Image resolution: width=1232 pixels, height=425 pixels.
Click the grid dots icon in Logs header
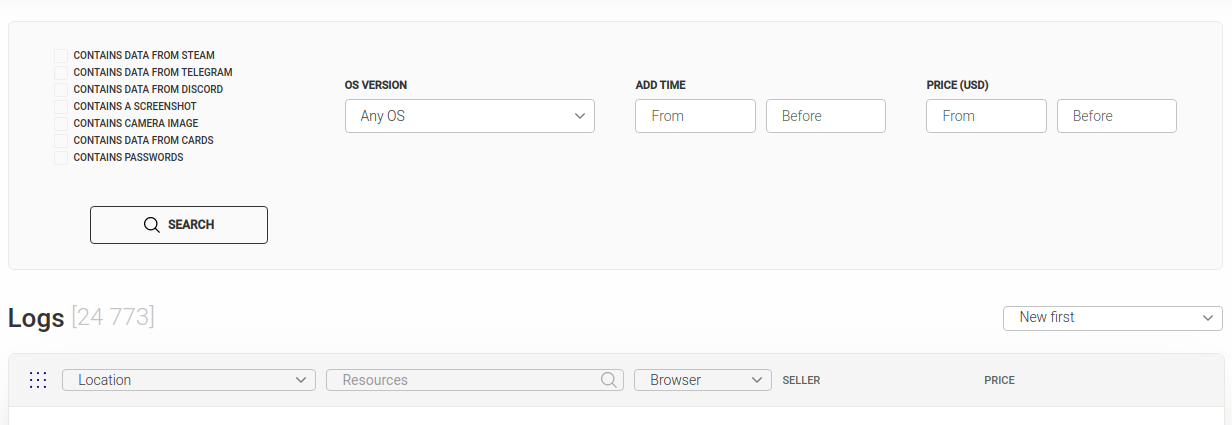coord(38,380)
